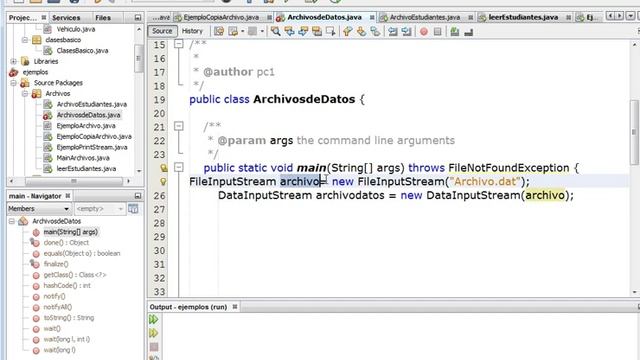640x360 pixels.
Task: Click the Uncomment code icon
Action: click(469, 31)
